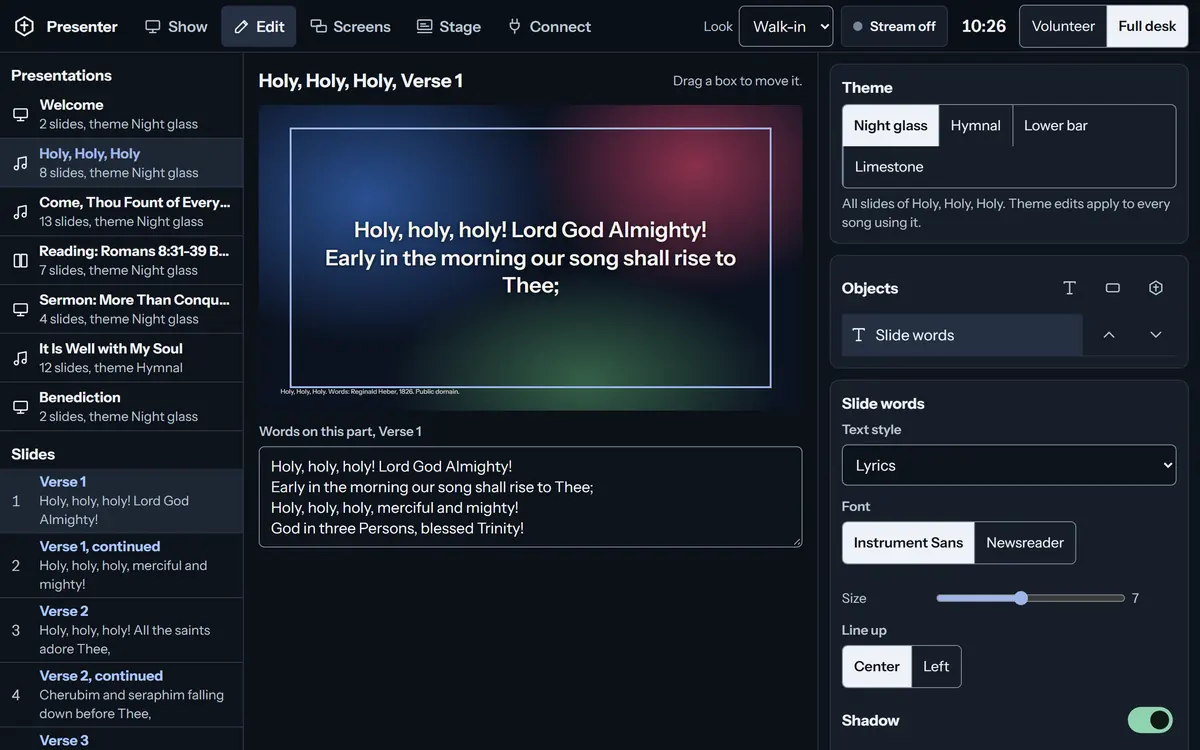Viewport: 1200px width, 750px height.
Task: Open the Show tab
Action: coord(176,27)
